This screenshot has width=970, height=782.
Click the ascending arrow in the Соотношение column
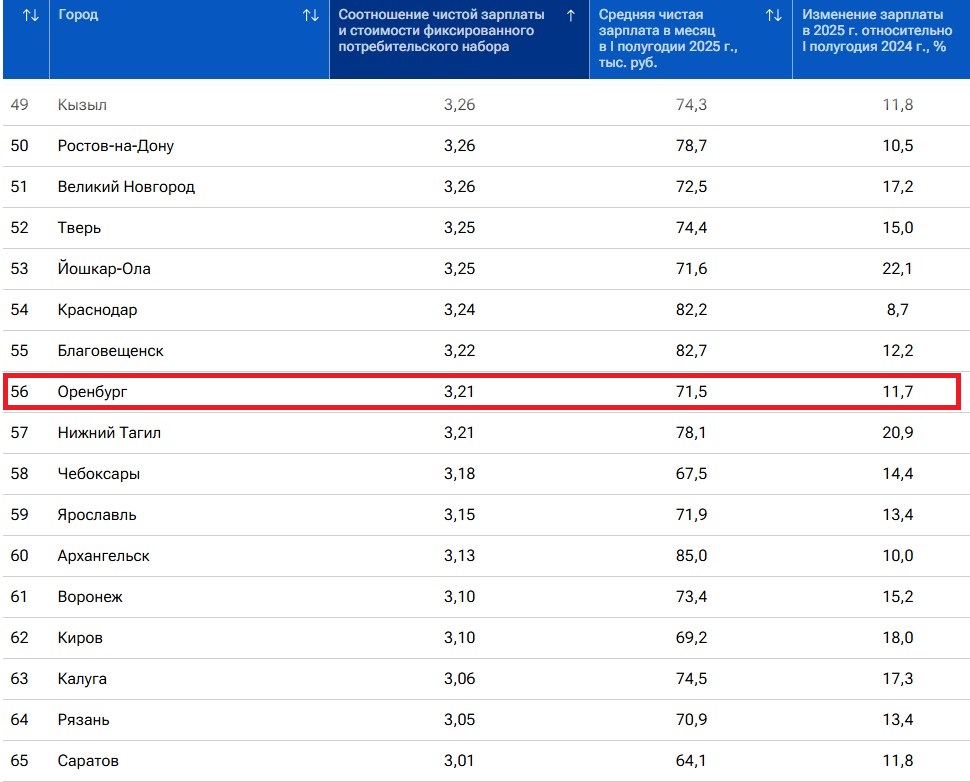571,16
